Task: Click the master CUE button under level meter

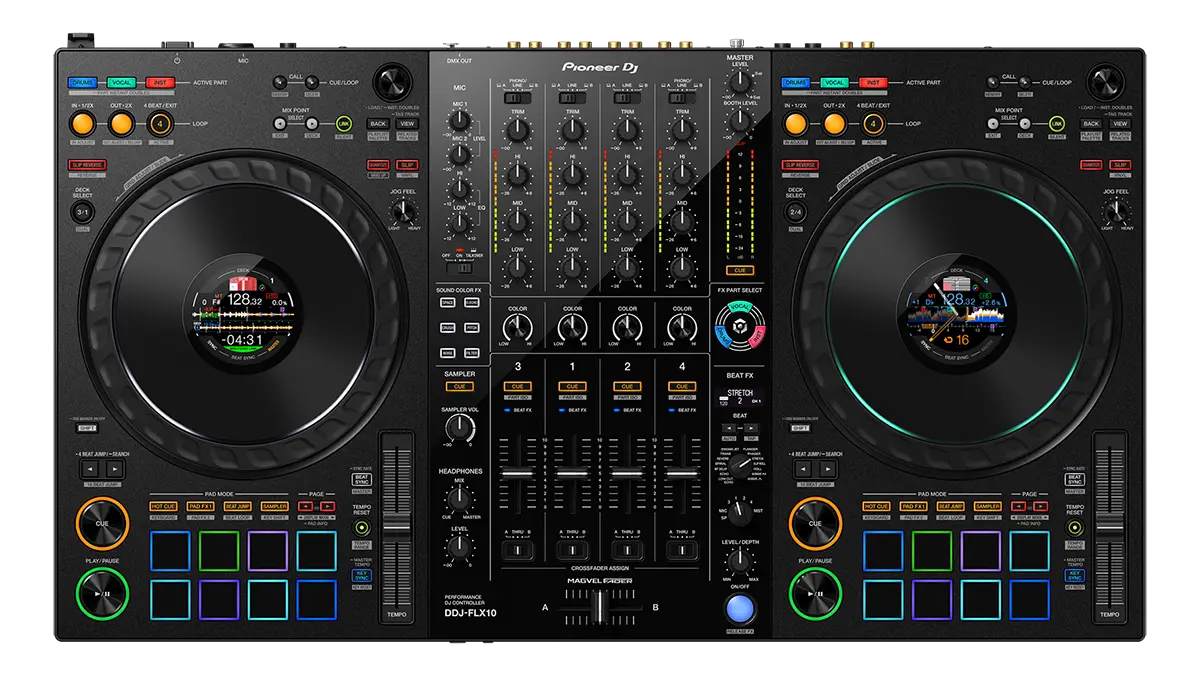Action: (x=740, y=270)
